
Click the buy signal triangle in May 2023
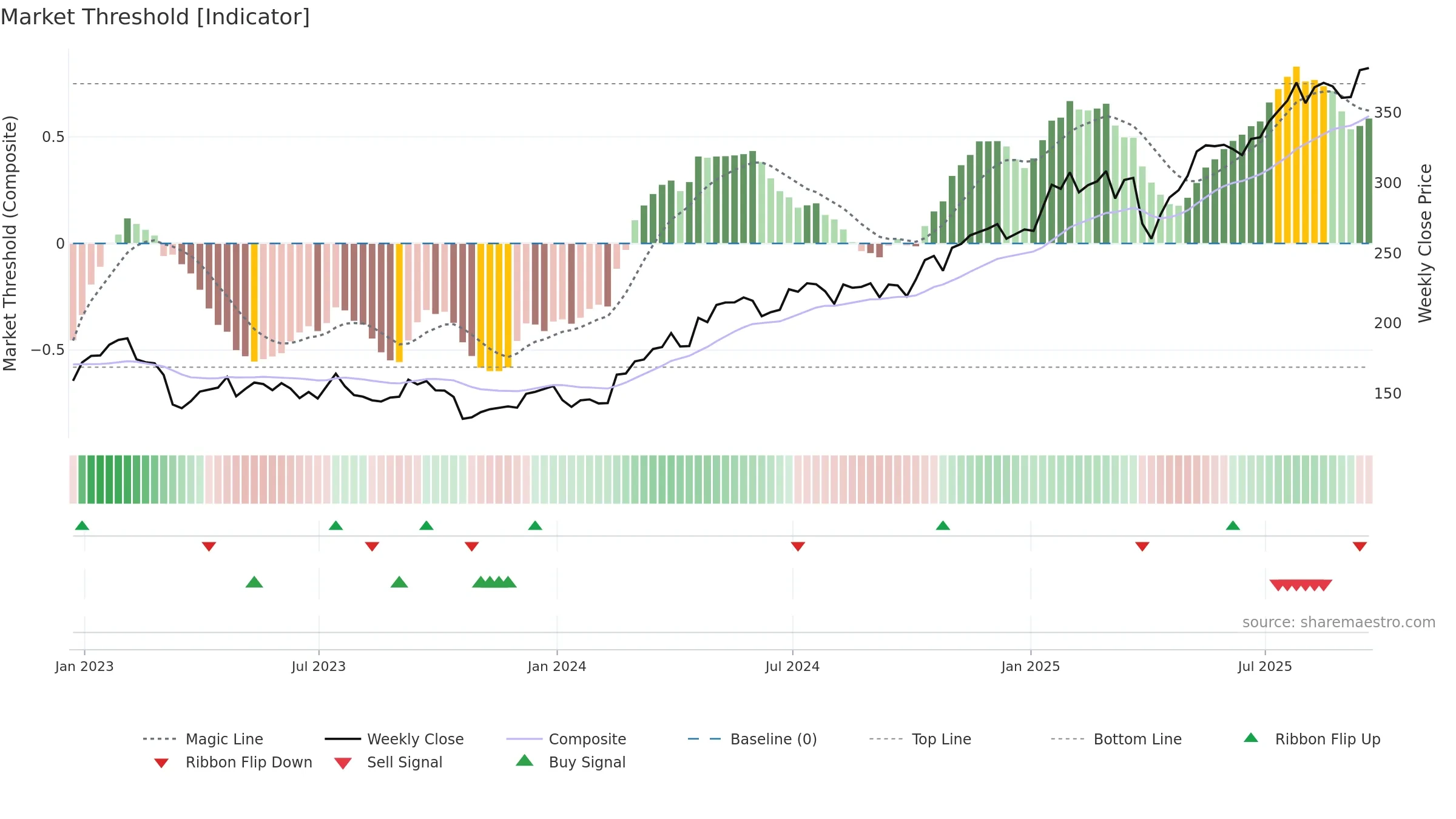[x=254, y=582]
